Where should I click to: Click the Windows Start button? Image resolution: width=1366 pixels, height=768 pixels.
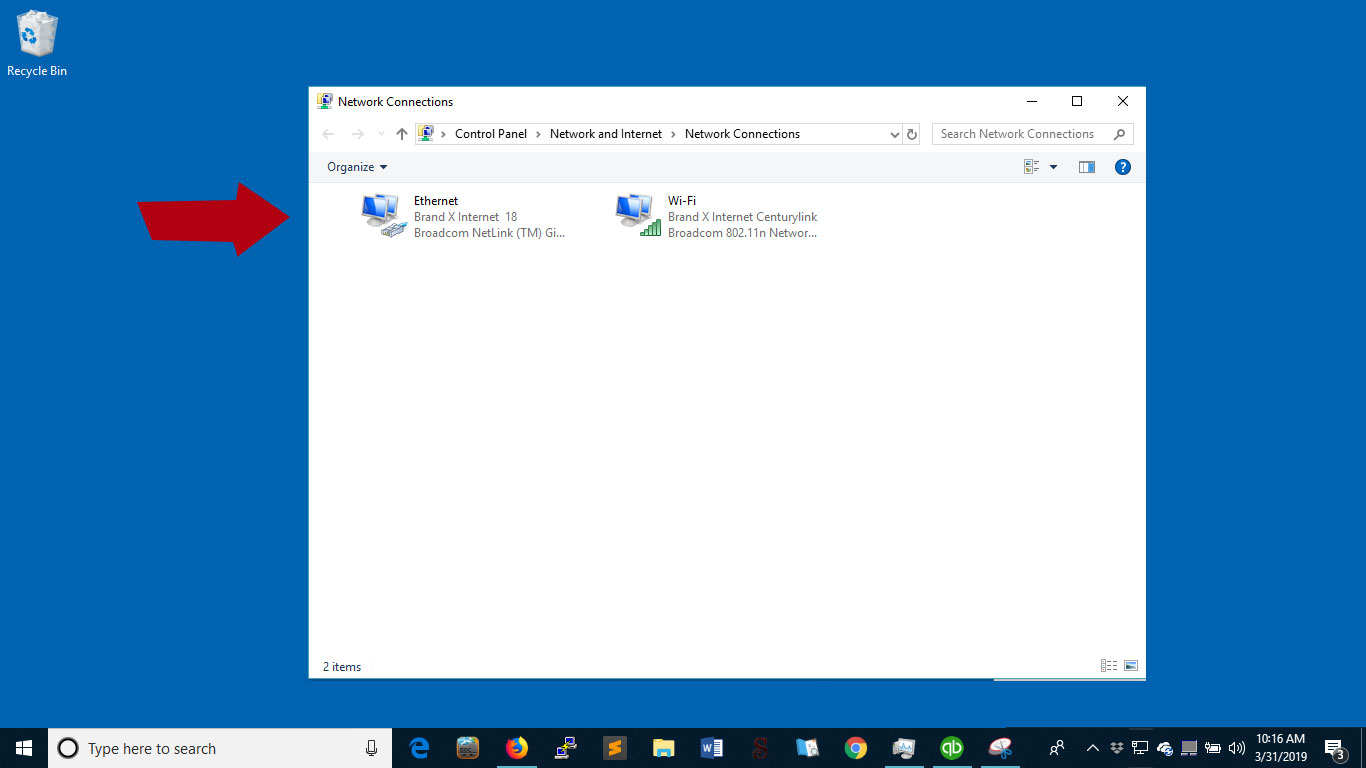pyautogui.click(x=24, y=748)
